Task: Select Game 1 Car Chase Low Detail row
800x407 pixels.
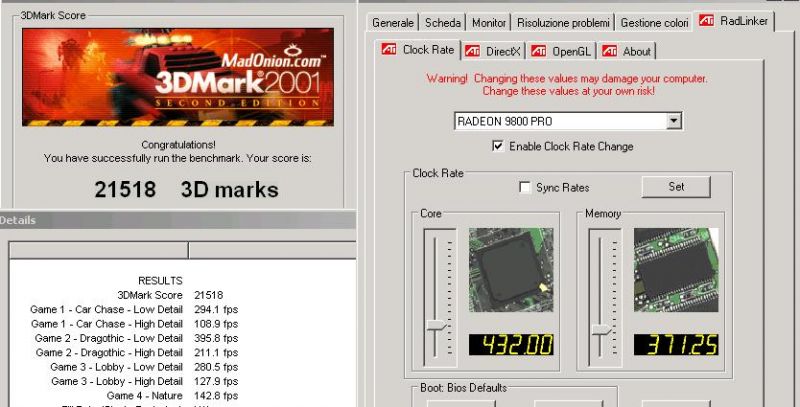Action: pyautogui.click(x=134, y=309)
